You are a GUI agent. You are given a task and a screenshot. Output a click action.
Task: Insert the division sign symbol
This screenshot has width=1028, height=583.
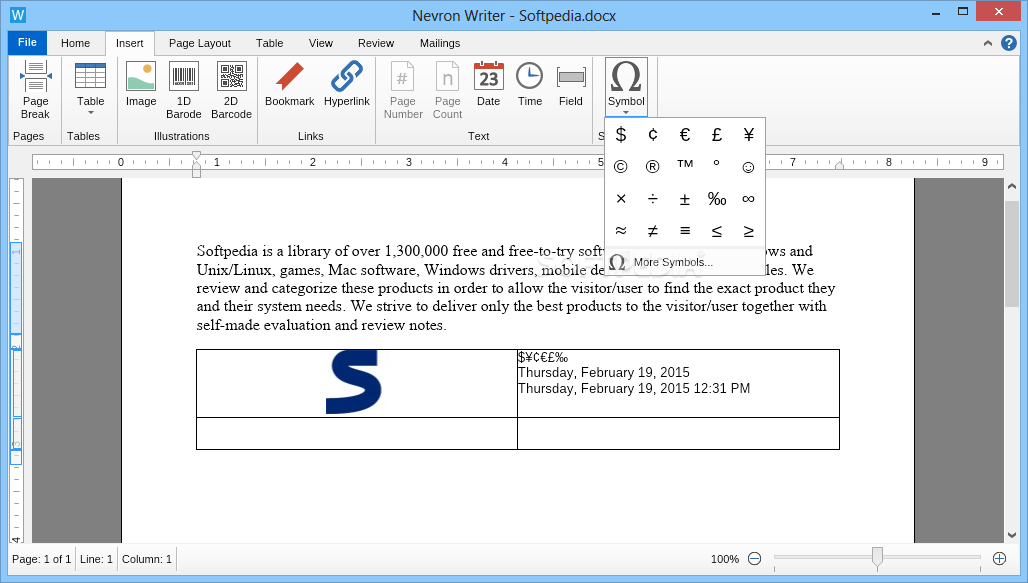[653, 199]
